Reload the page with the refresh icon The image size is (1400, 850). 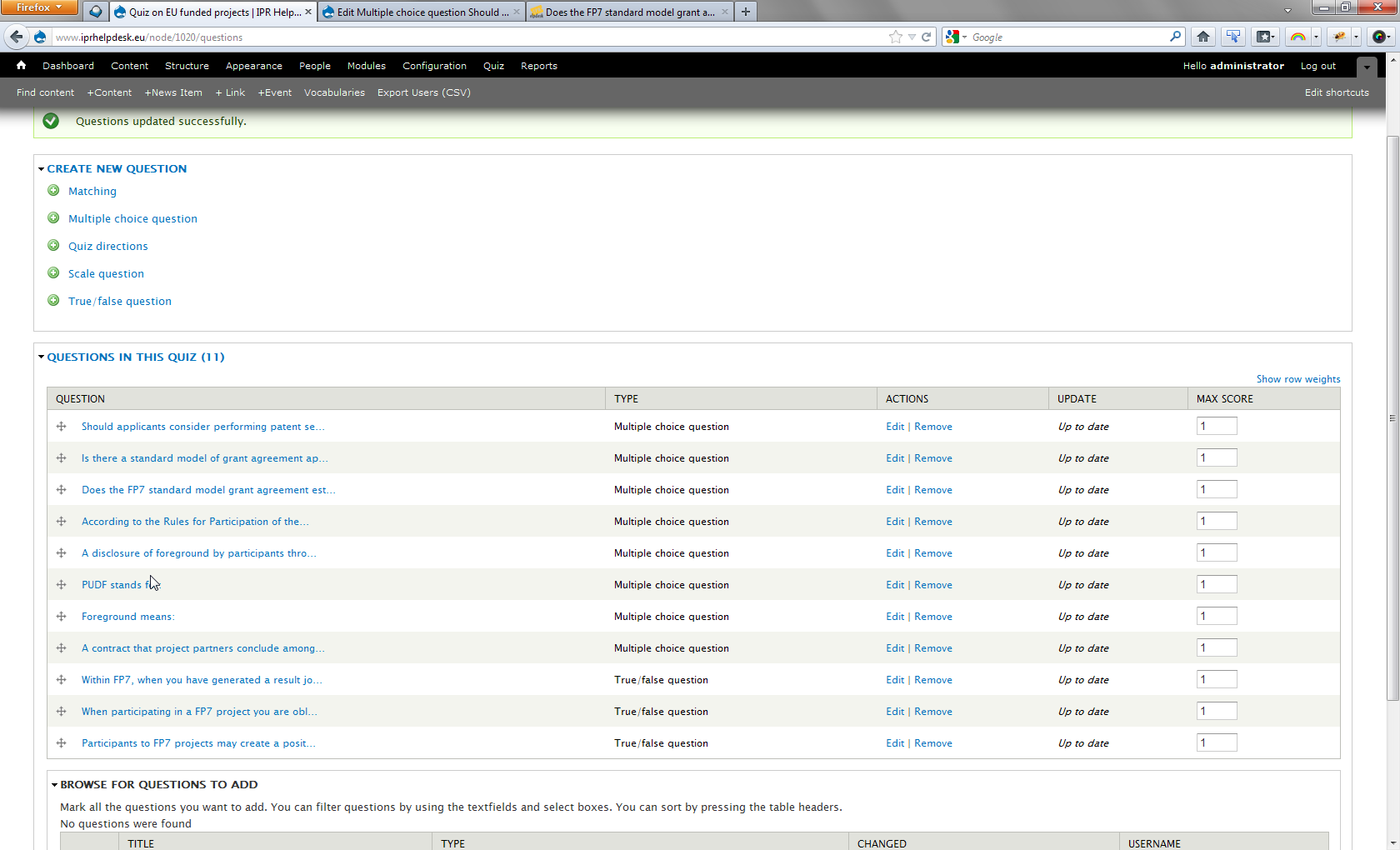(926, 37)
